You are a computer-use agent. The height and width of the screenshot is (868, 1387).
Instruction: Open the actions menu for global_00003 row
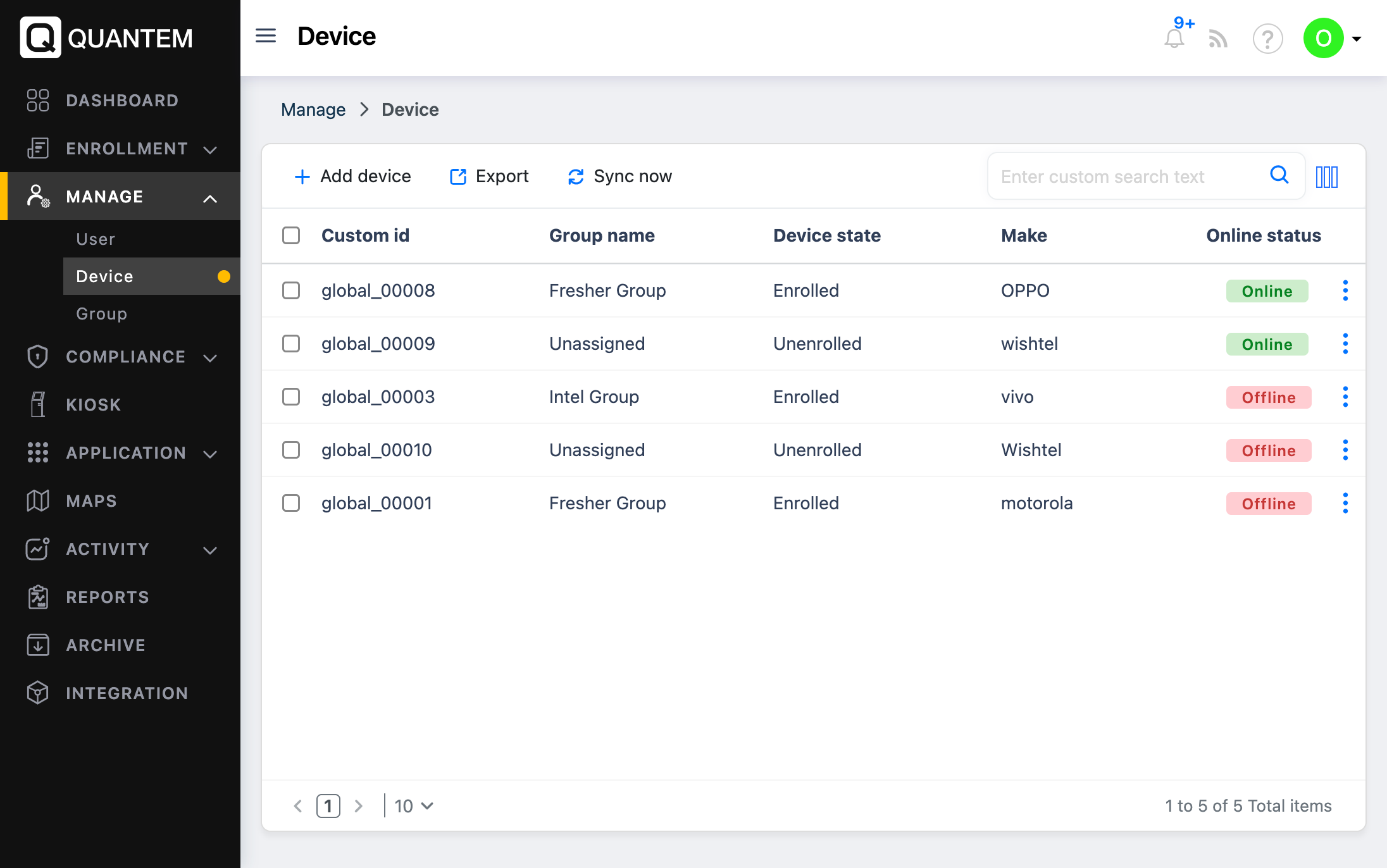click(x=1345, y=397)
